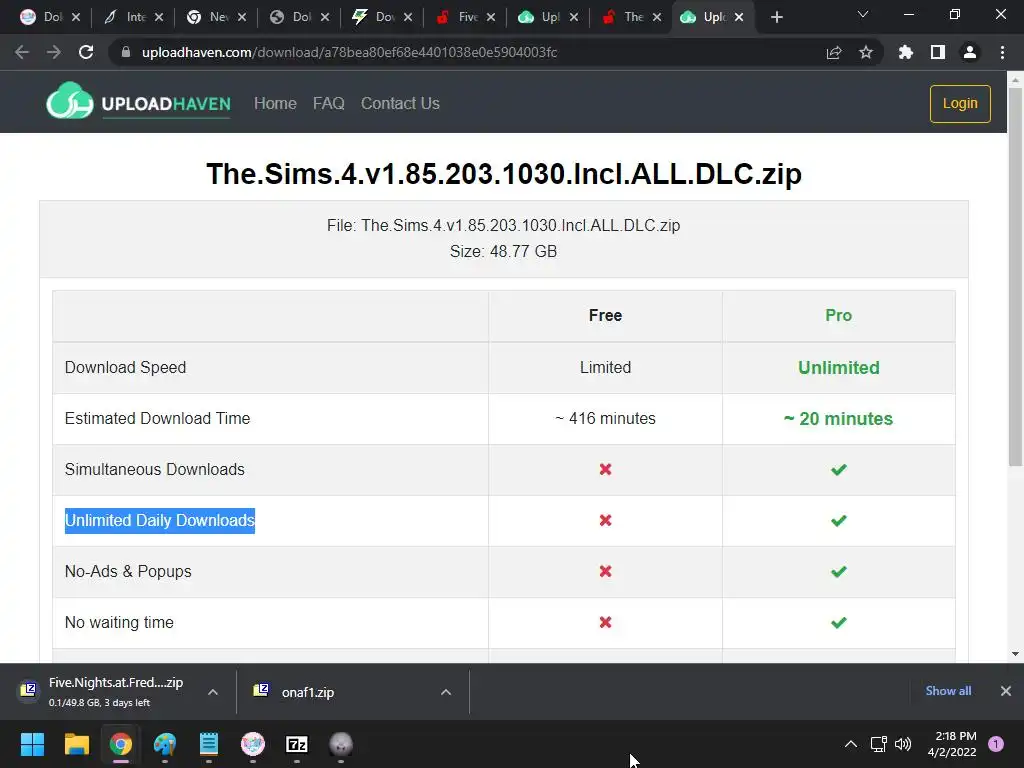
Task: Click the network icon in system tray
Action: pos(878,744)
